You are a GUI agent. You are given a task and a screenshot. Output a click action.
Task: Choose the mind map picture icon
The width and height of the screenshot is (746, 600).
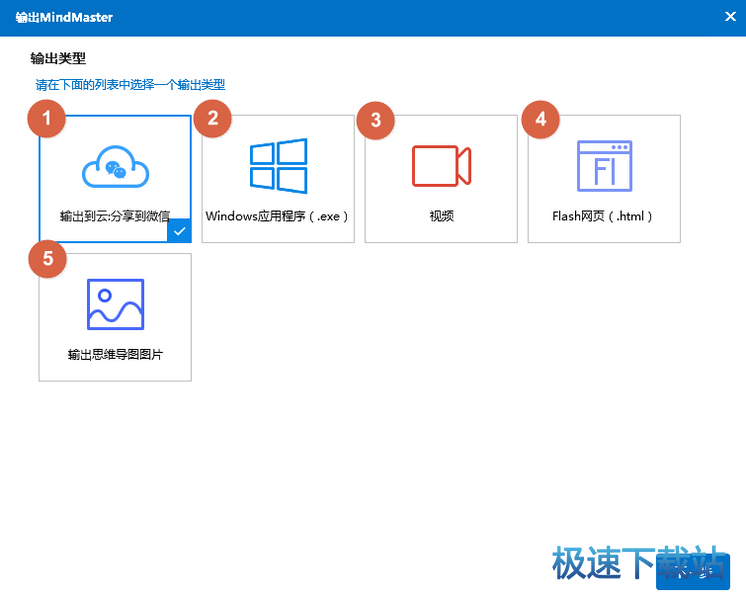coord(116,305)
